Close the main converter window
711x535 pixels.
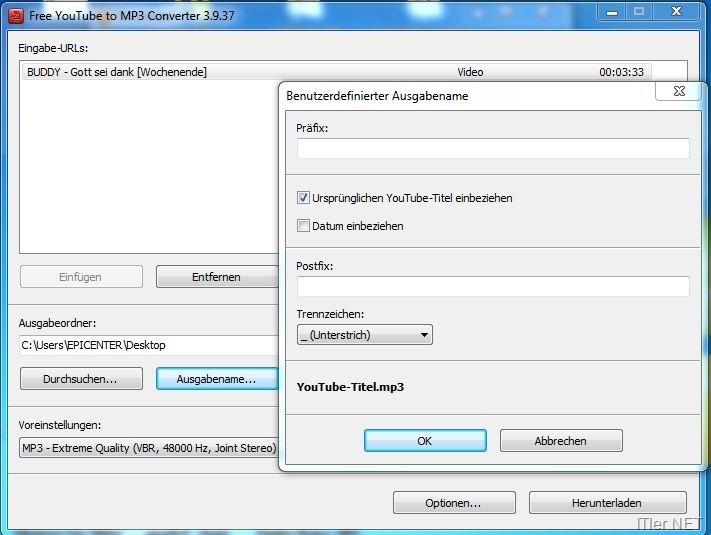(x=676, y=11)
